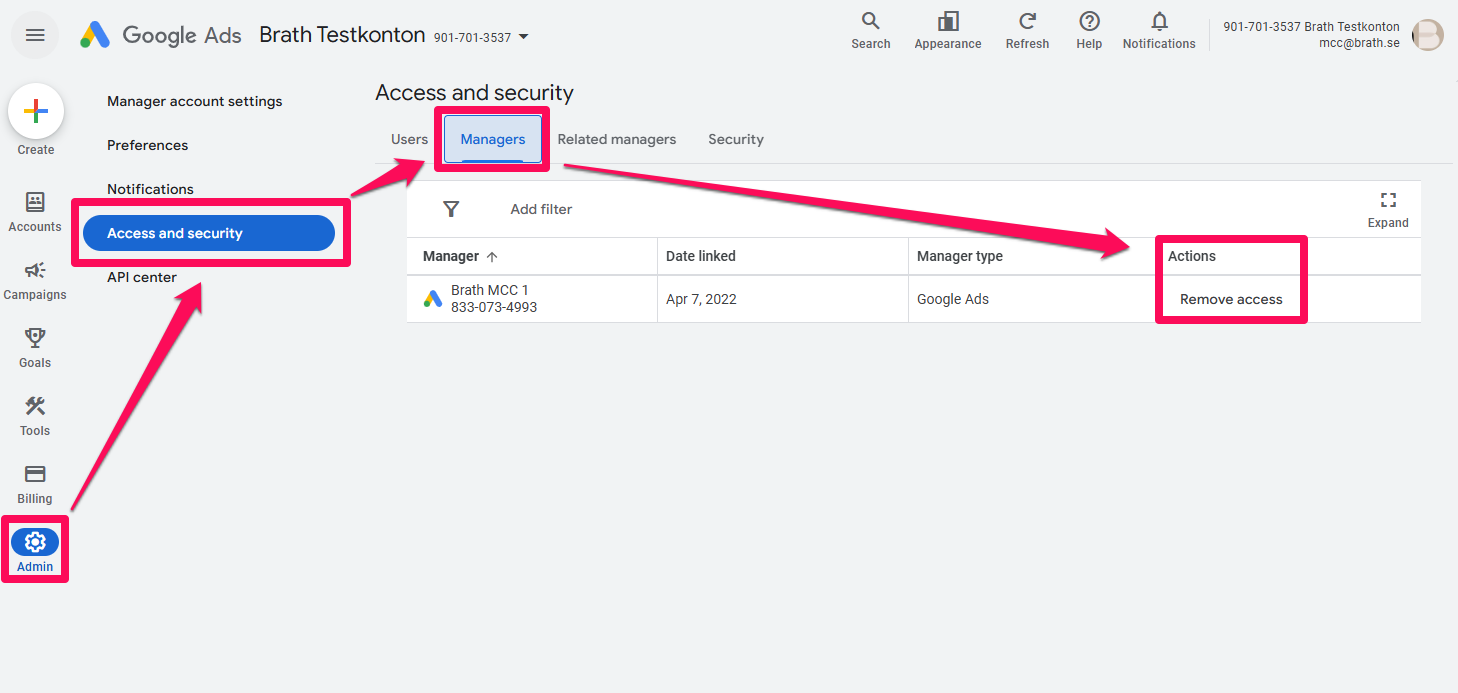Click Date linked column header
This screenshot has height=693, width=1458.
pos(701,256)
